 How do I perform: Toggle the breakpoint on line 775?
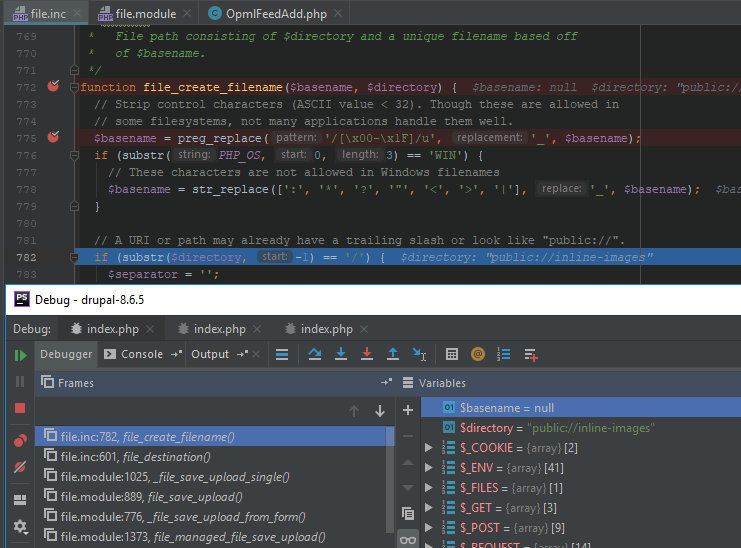[x=53, y=137]
